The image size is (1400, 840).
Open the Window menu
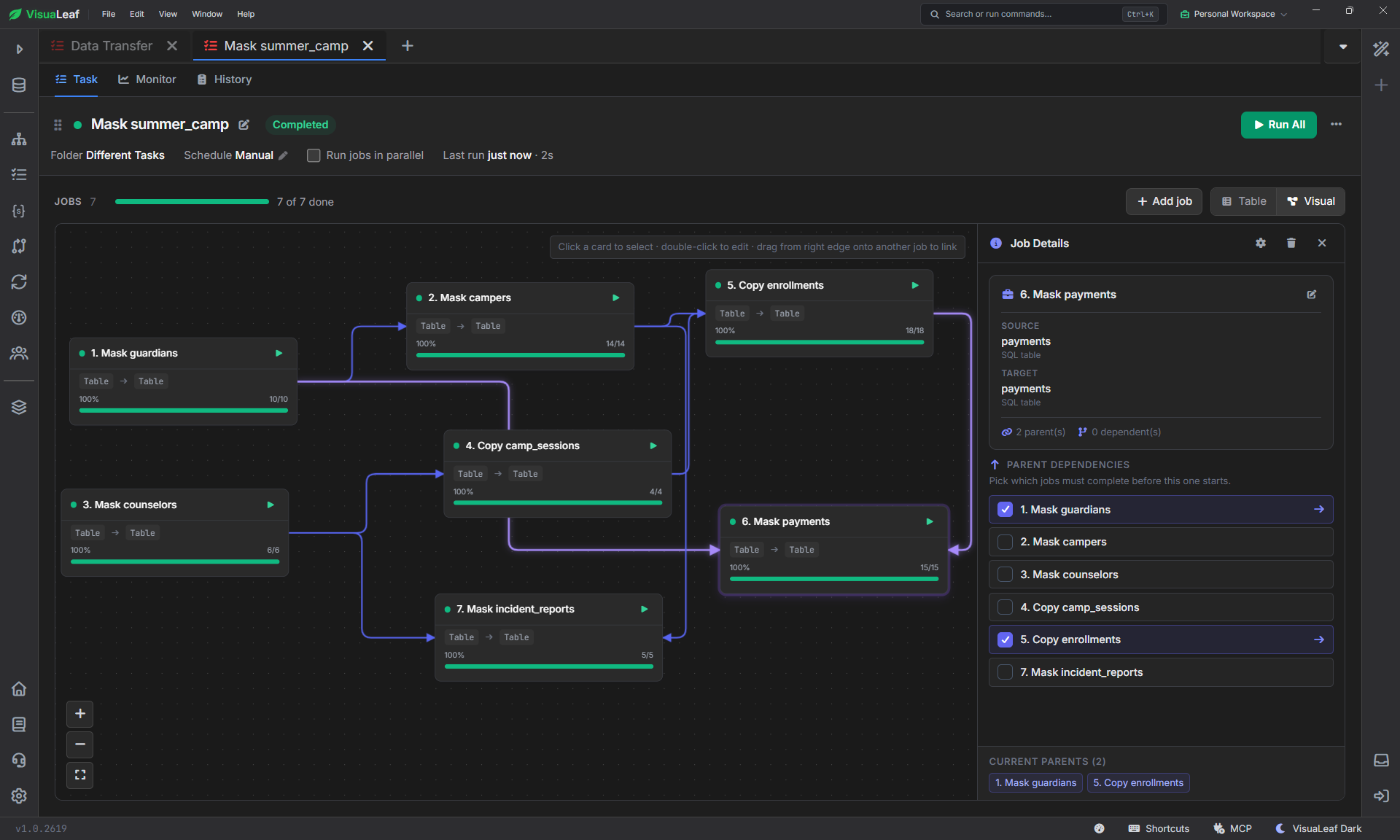[207, 14]
